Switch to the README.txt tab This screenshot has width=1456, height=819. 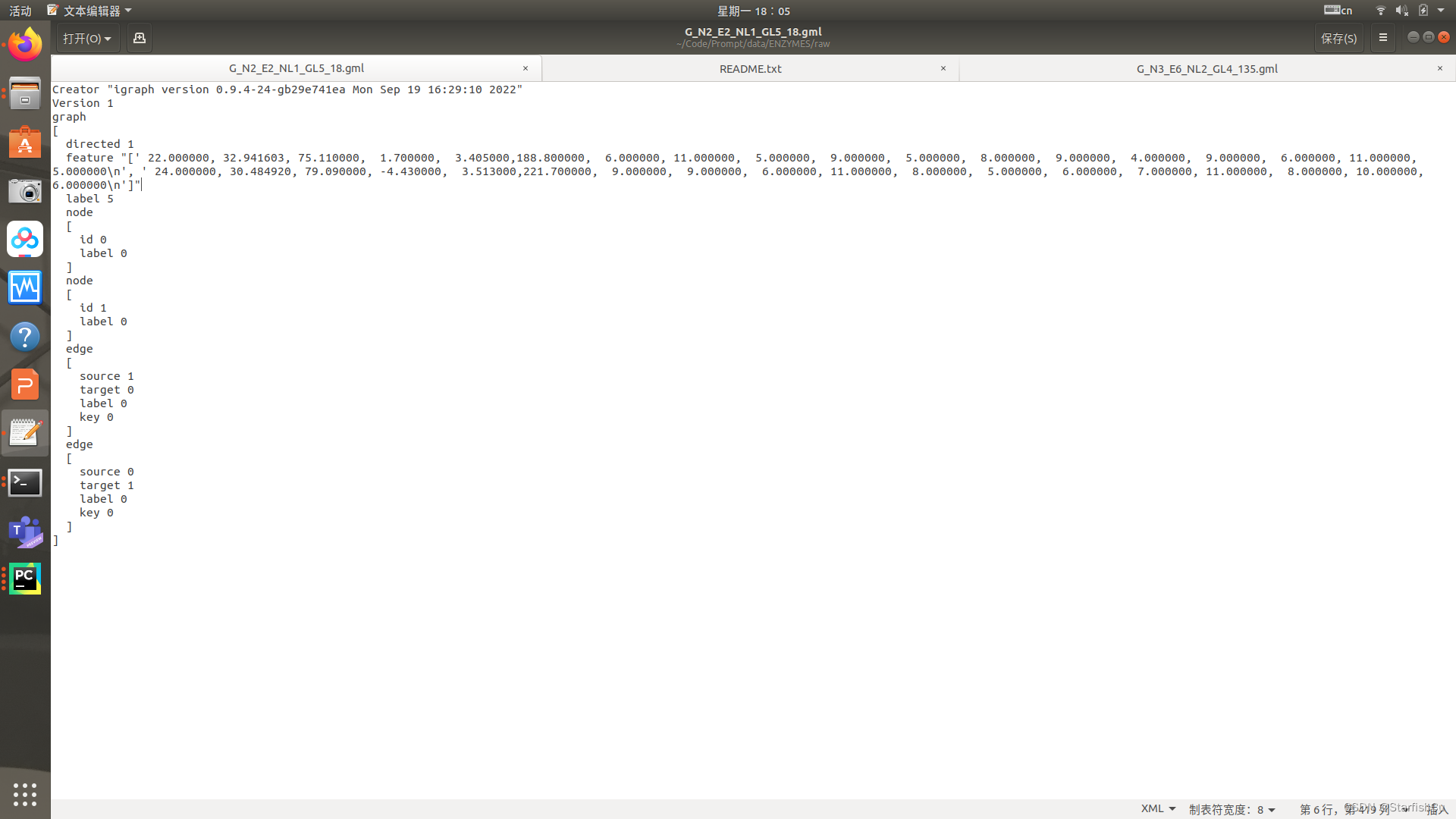tap(750, 68)
